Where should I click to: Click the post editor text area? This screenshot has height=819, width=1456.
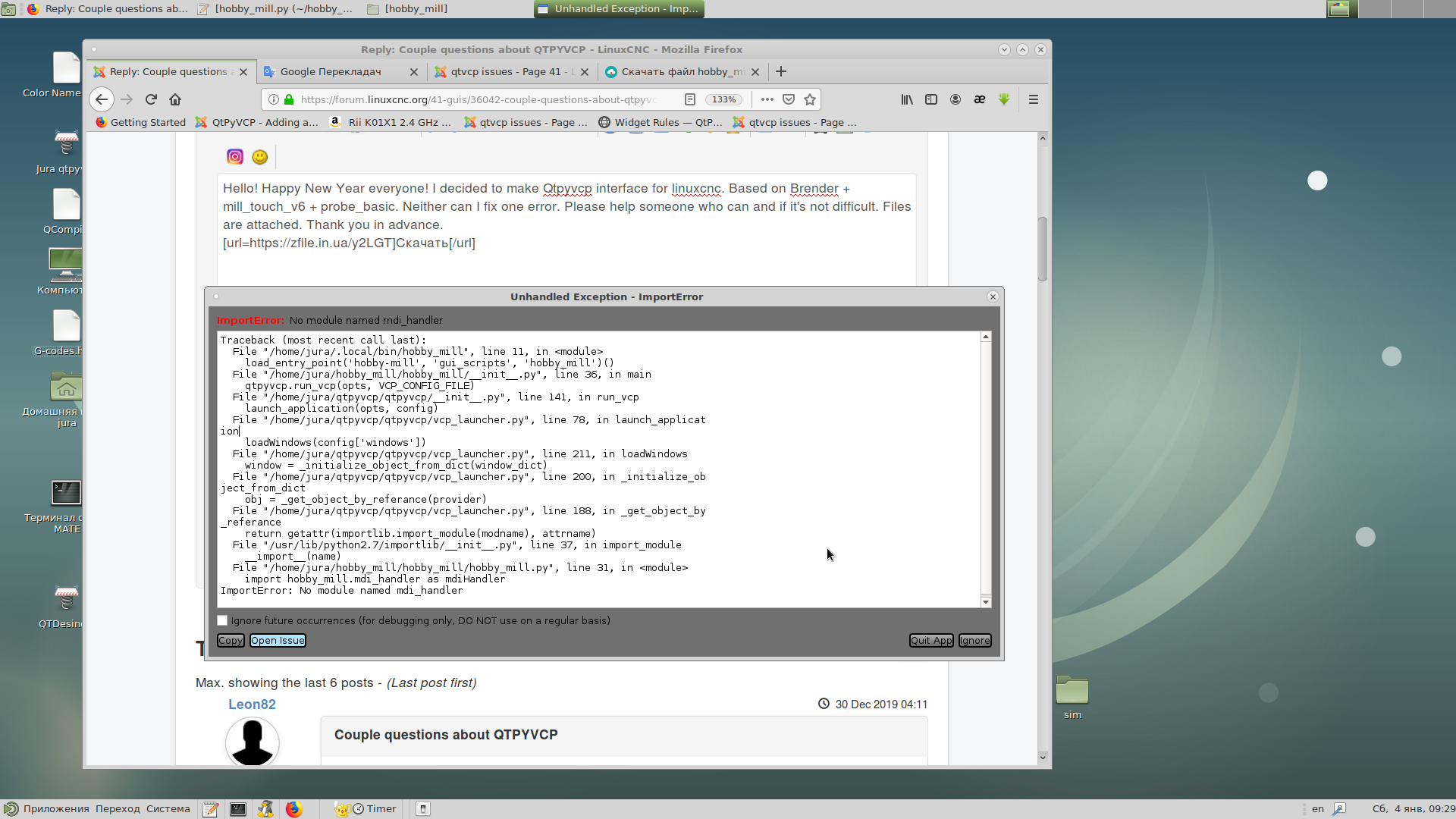coord(566,230)
